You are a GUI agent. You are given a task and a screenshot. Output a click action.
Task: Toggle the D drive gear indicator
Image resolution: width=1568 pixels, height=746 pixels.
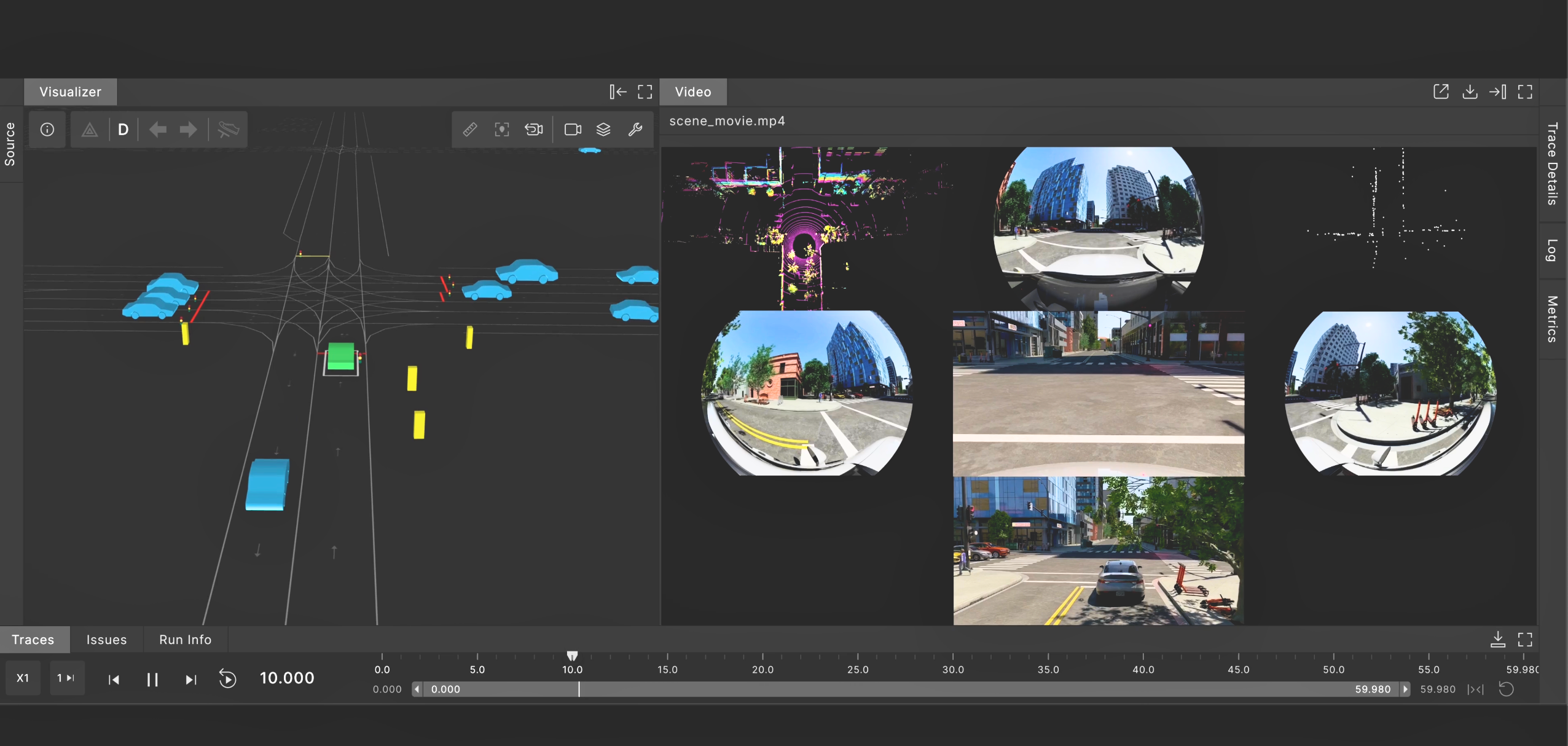click(123, 130)
